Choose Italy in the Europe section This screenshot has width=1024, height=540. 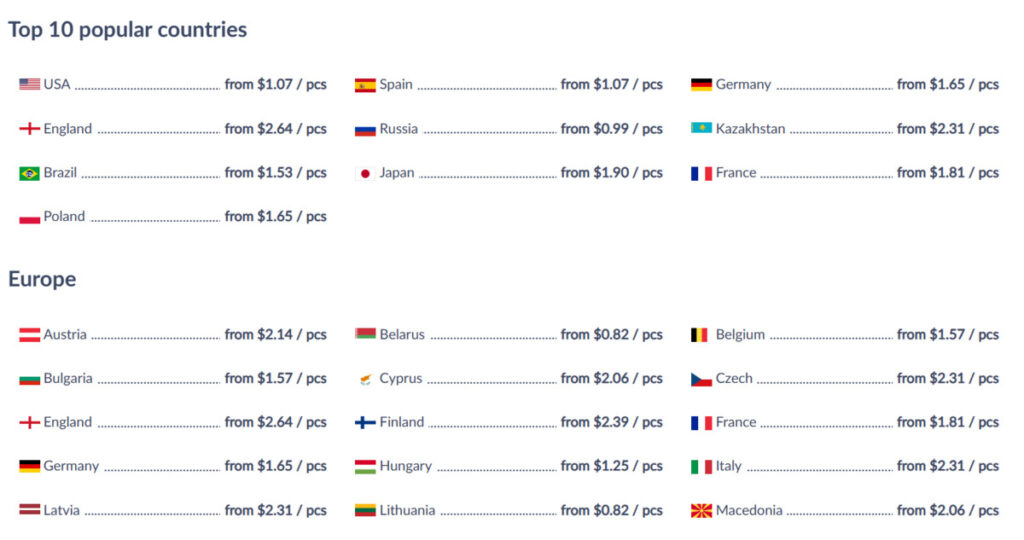728,466
